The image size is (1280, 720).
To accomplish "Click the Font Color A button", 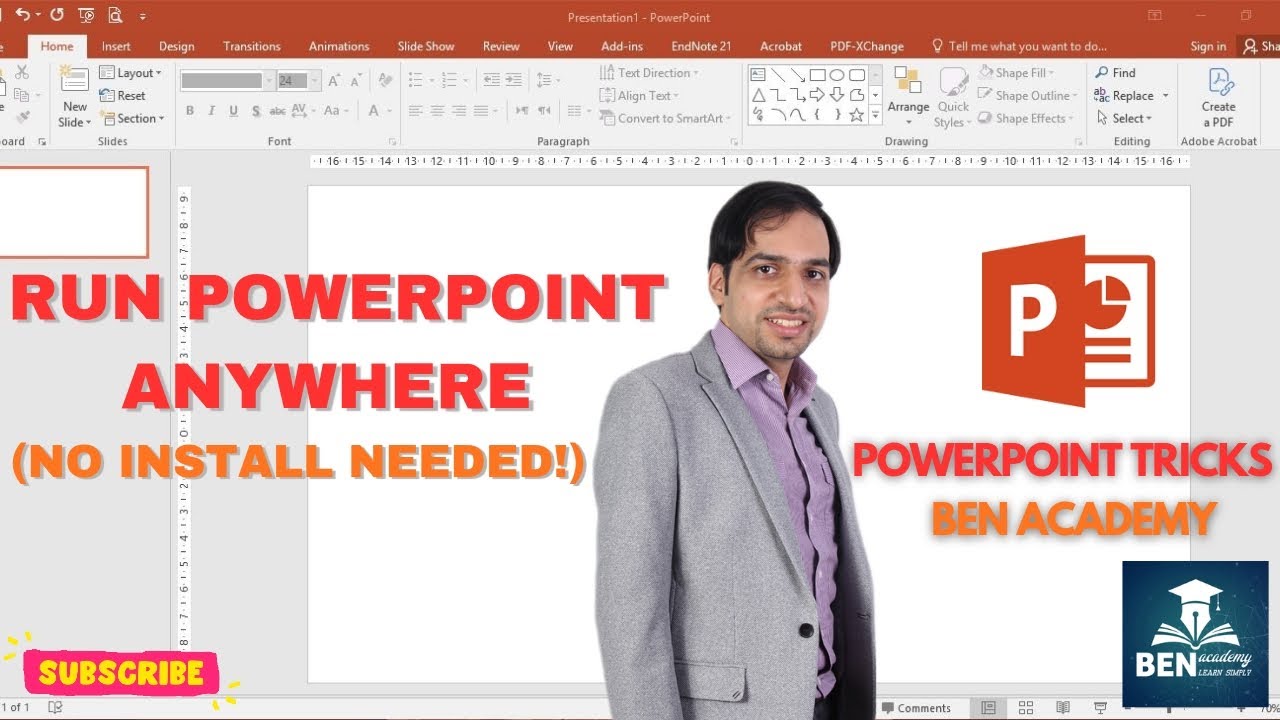I will click(374, 111).
